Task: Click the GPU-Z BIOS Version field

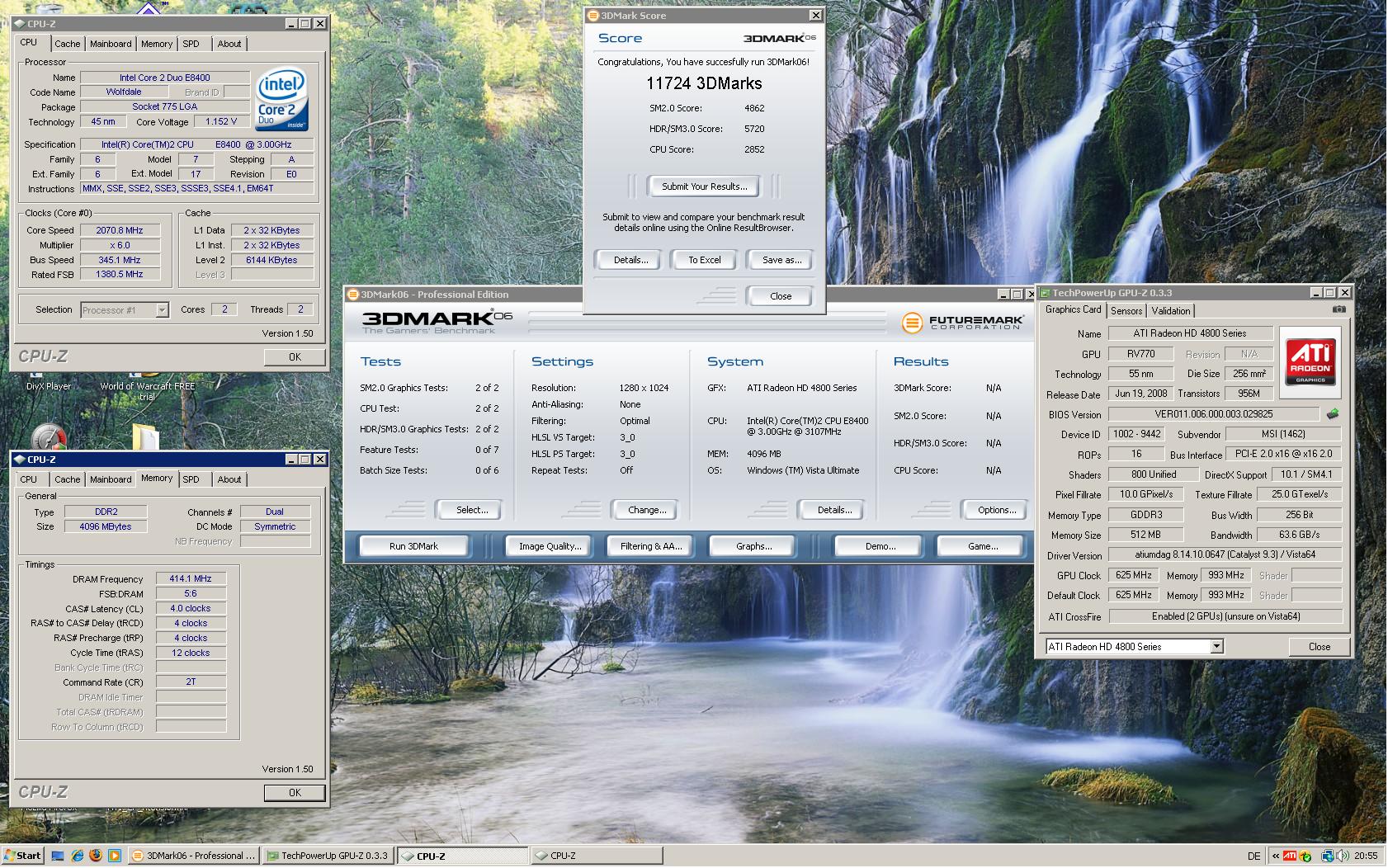Action: click(x=1213, y=414)
